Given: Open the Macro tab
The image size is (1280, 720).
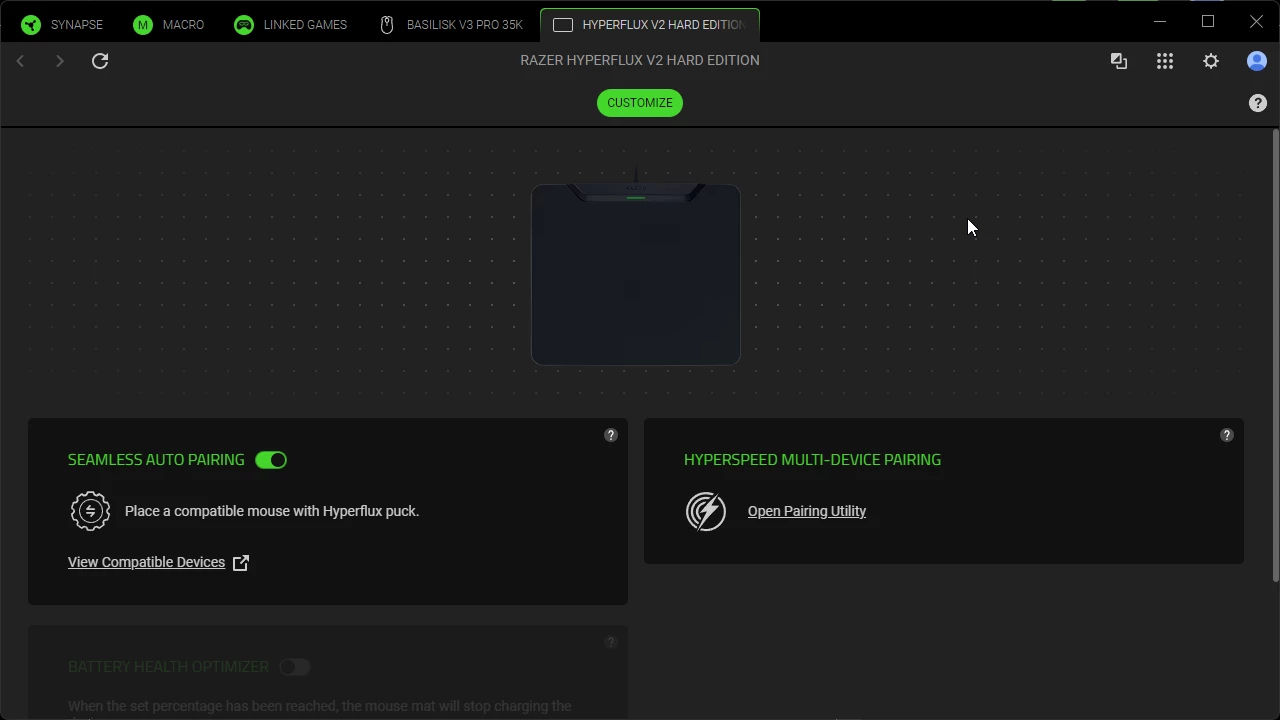Looking at the screenshot, I should point(169,25).
